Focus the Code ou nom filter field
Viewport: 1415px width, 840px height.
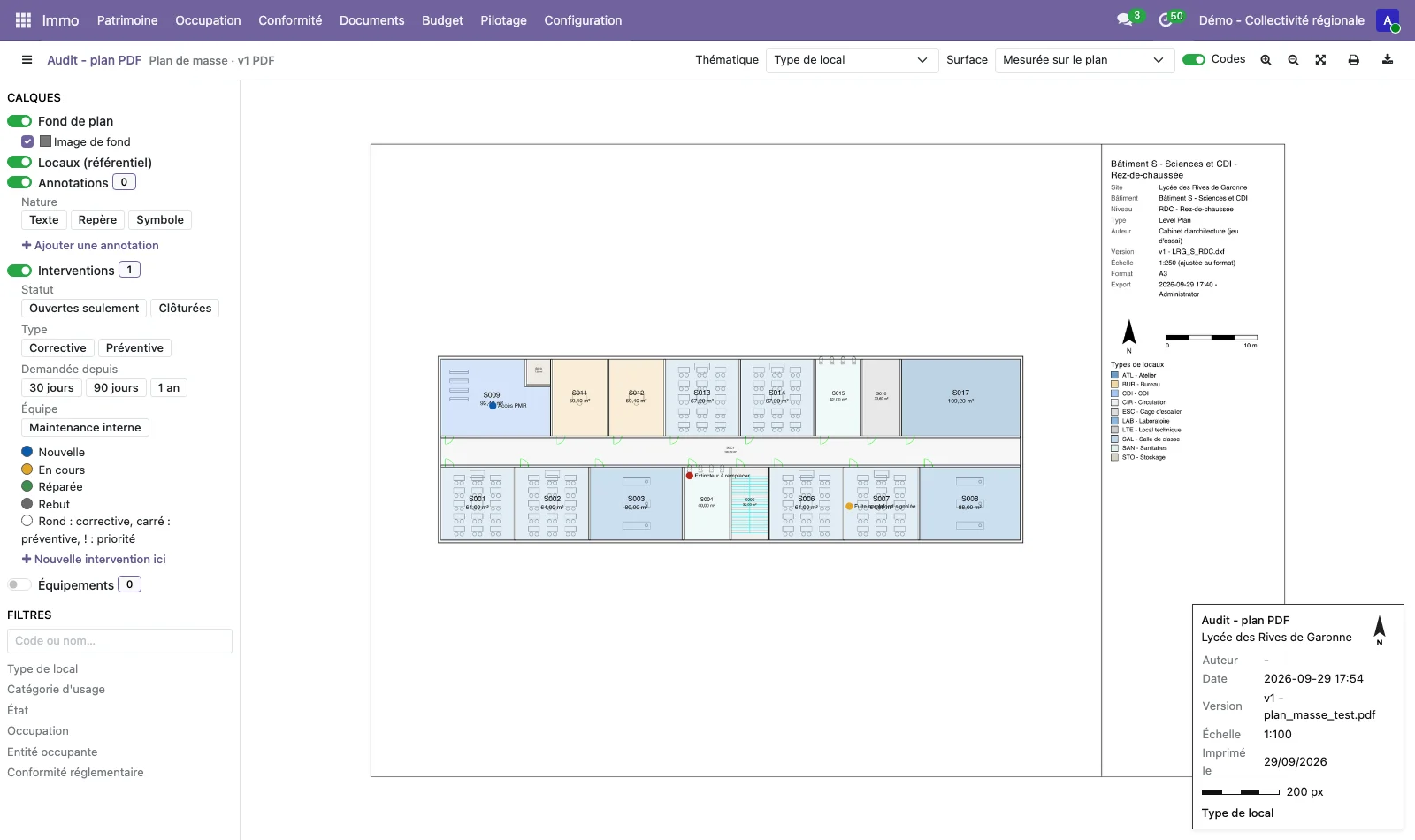click(119, 641)
